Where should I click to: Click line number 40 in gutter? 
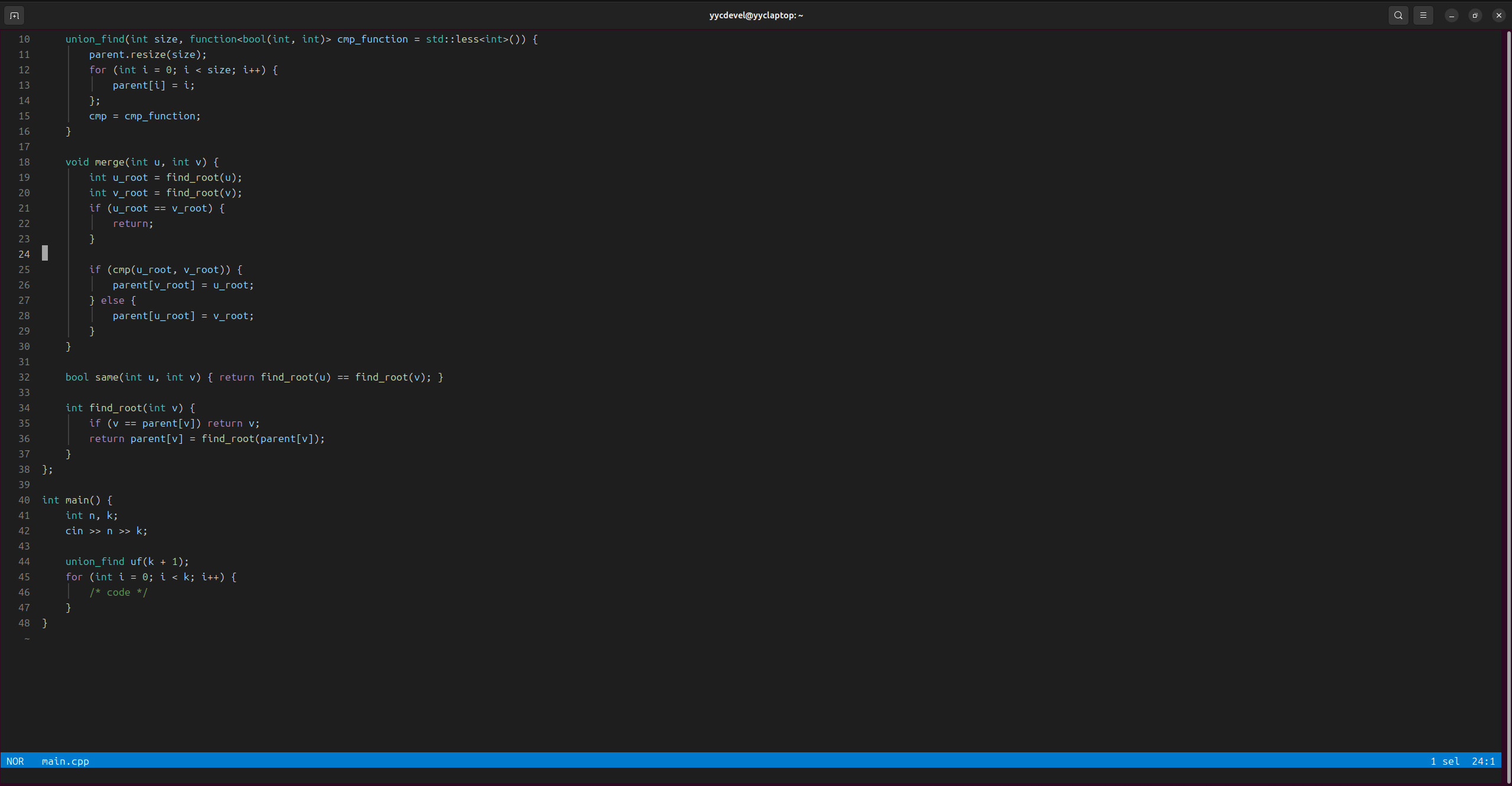coord(24,500)
